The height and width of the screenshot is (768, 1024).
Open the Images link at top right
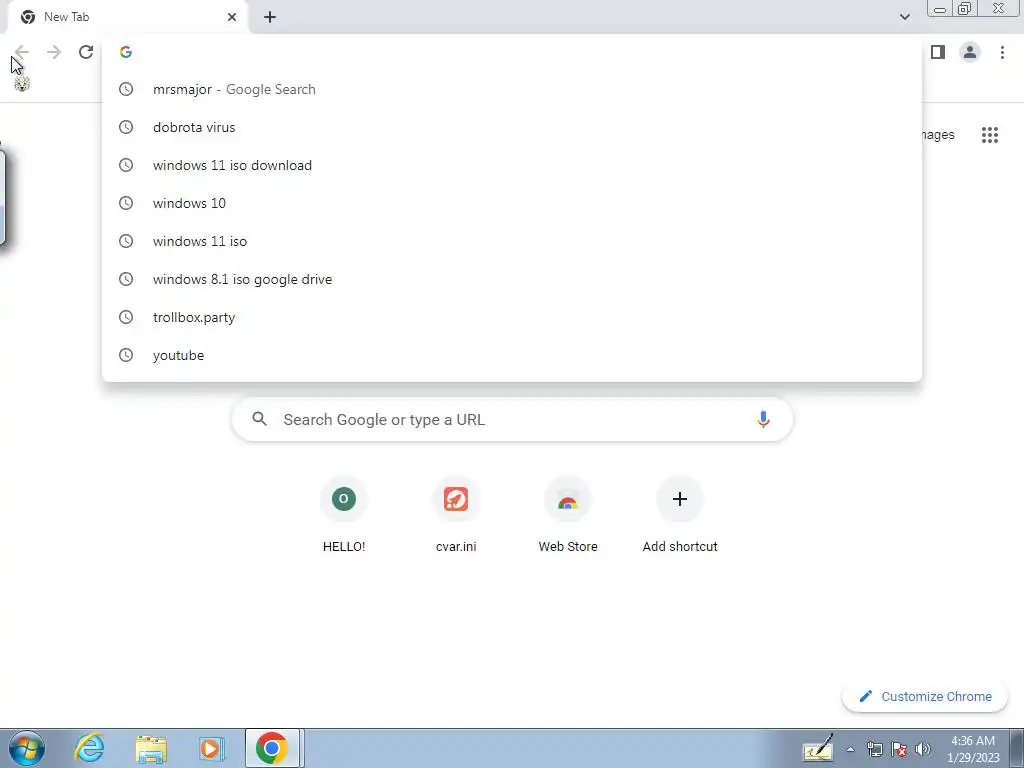[x=938, y=135]
